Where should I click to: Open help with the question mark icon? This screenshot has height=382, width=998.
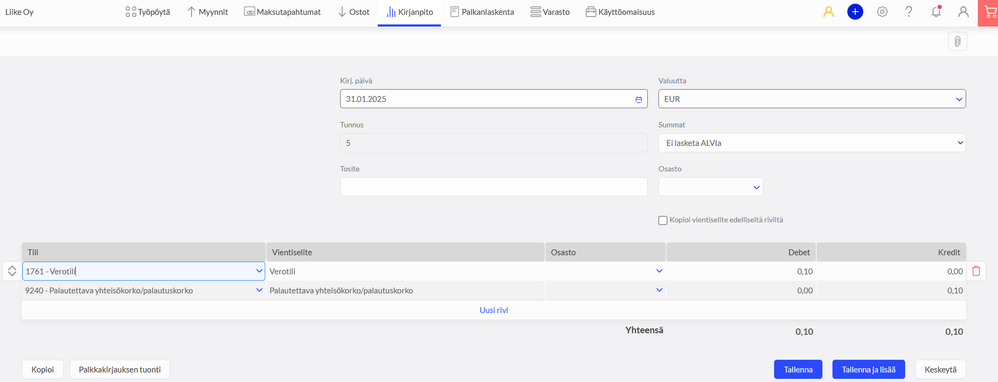tap(909, 11)
